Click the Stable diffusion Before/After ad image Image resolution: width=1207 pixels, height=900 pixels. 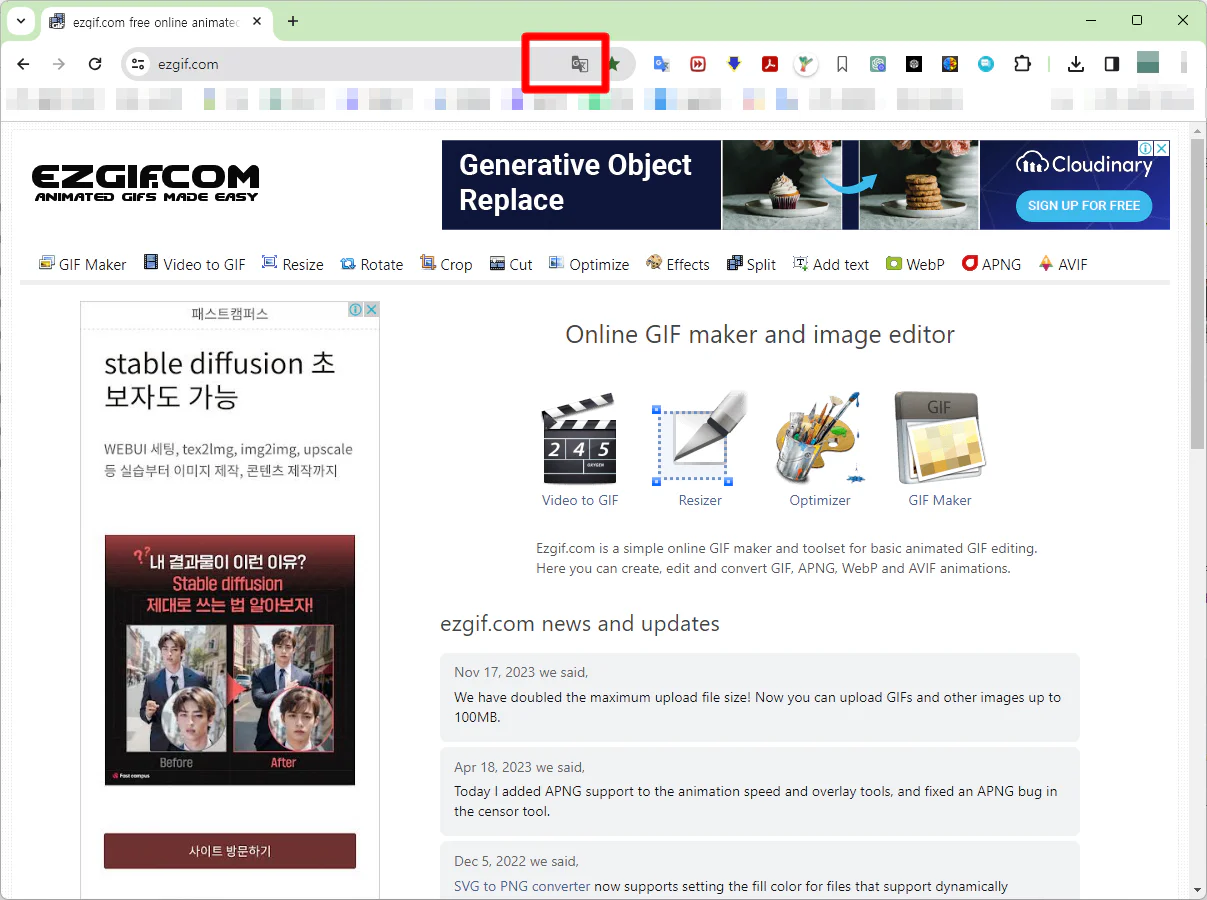(x=230, y=660)
